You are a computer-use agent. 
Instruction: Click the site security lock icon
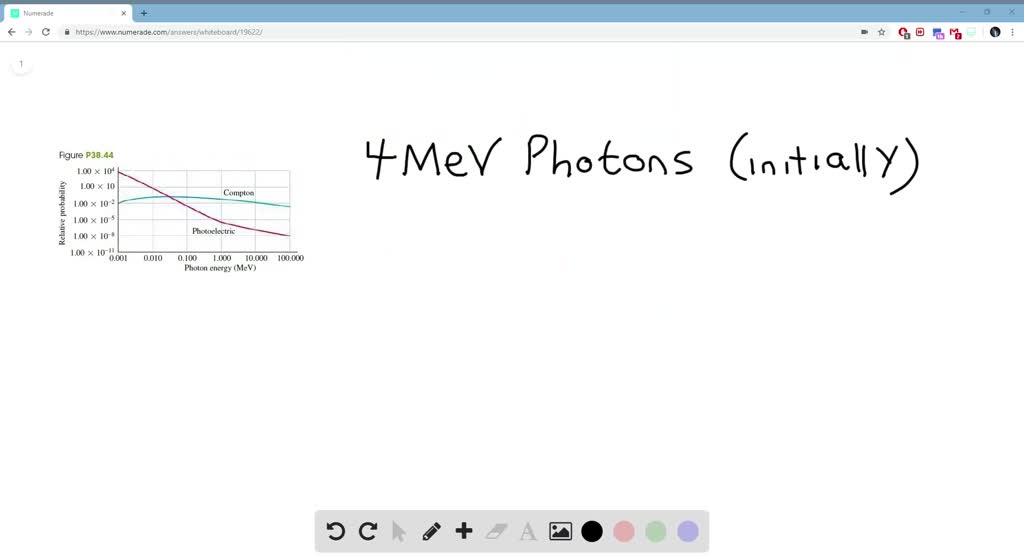[x=67, y=32]
